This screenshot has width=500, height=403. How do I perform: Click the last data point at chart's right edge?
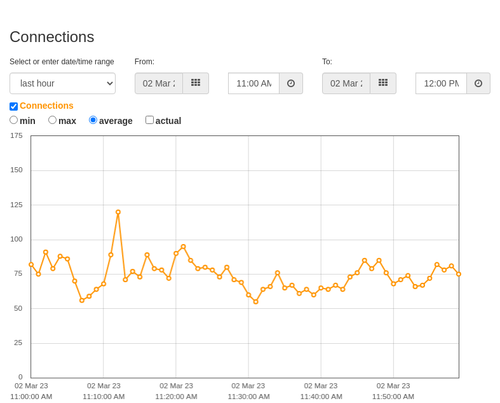point(459,274)
